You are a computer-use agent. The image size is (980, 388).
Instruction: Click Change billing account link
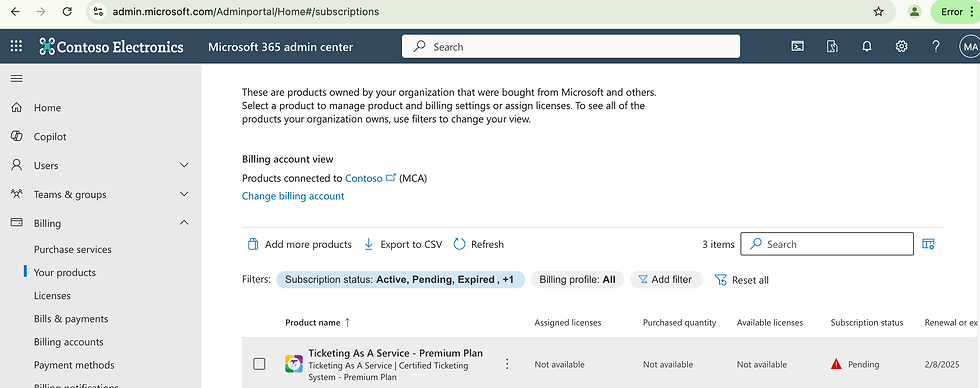[293, 196]
